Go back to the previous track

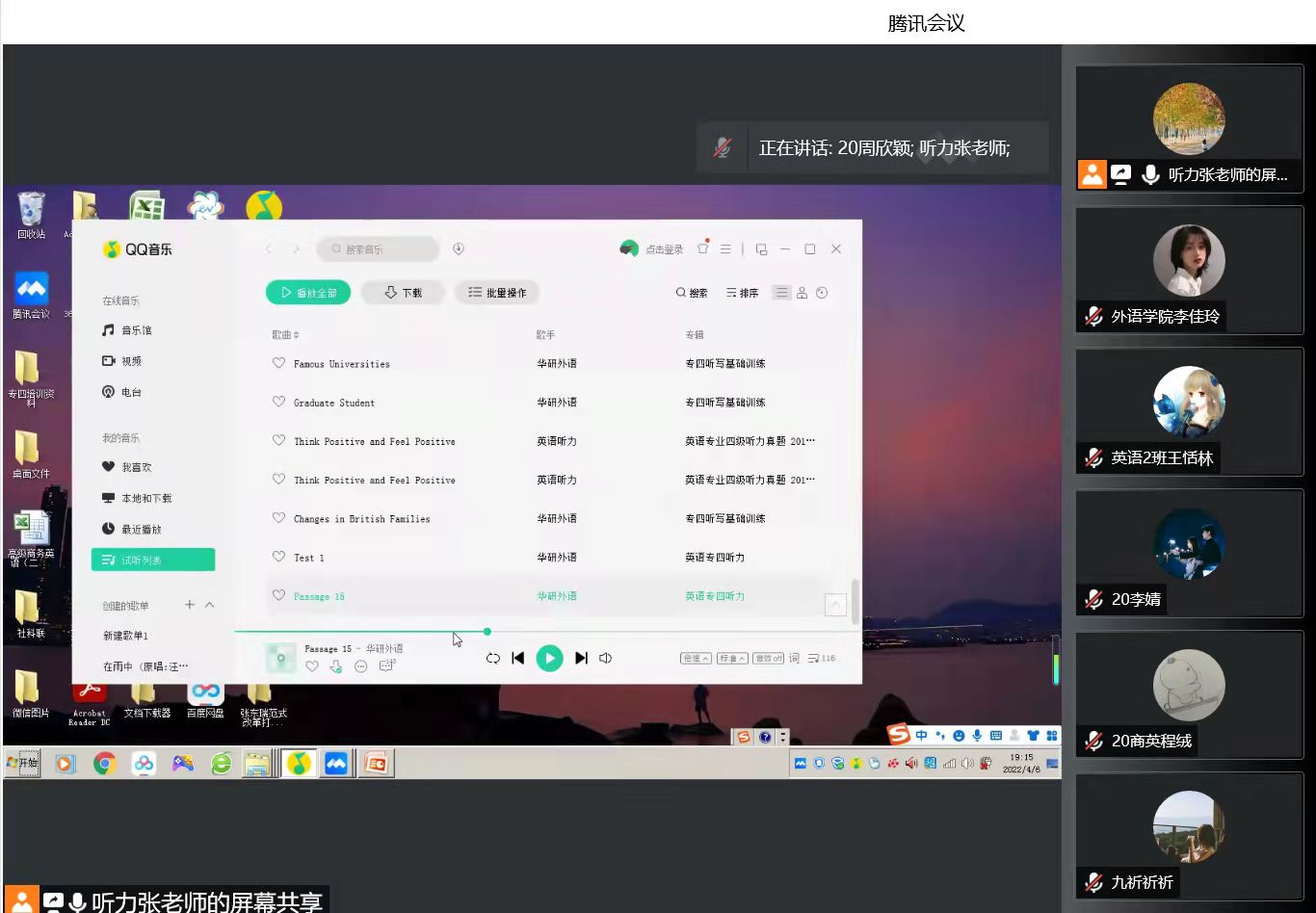pyautogui.click(x=518, y=659)
